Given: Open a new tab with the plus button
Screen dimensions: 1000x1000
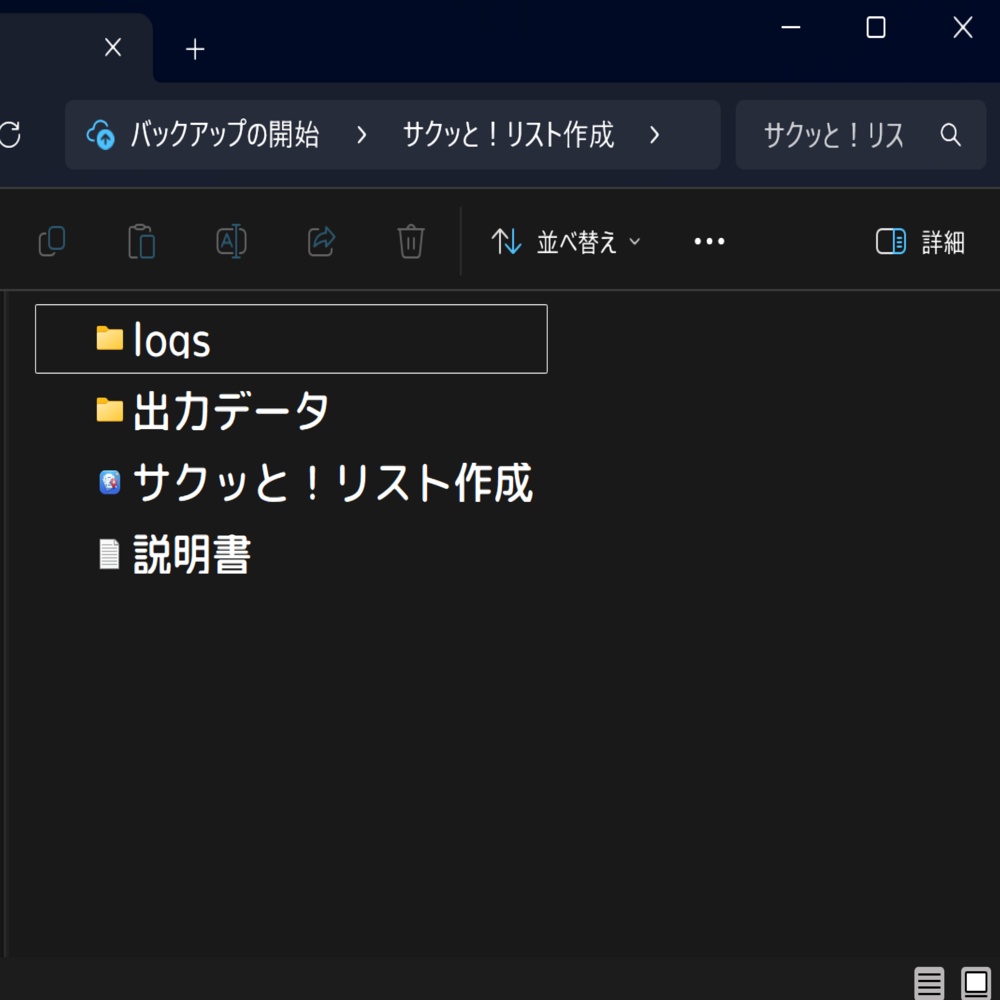Looking at the screenshot, I should click(194, 46).
